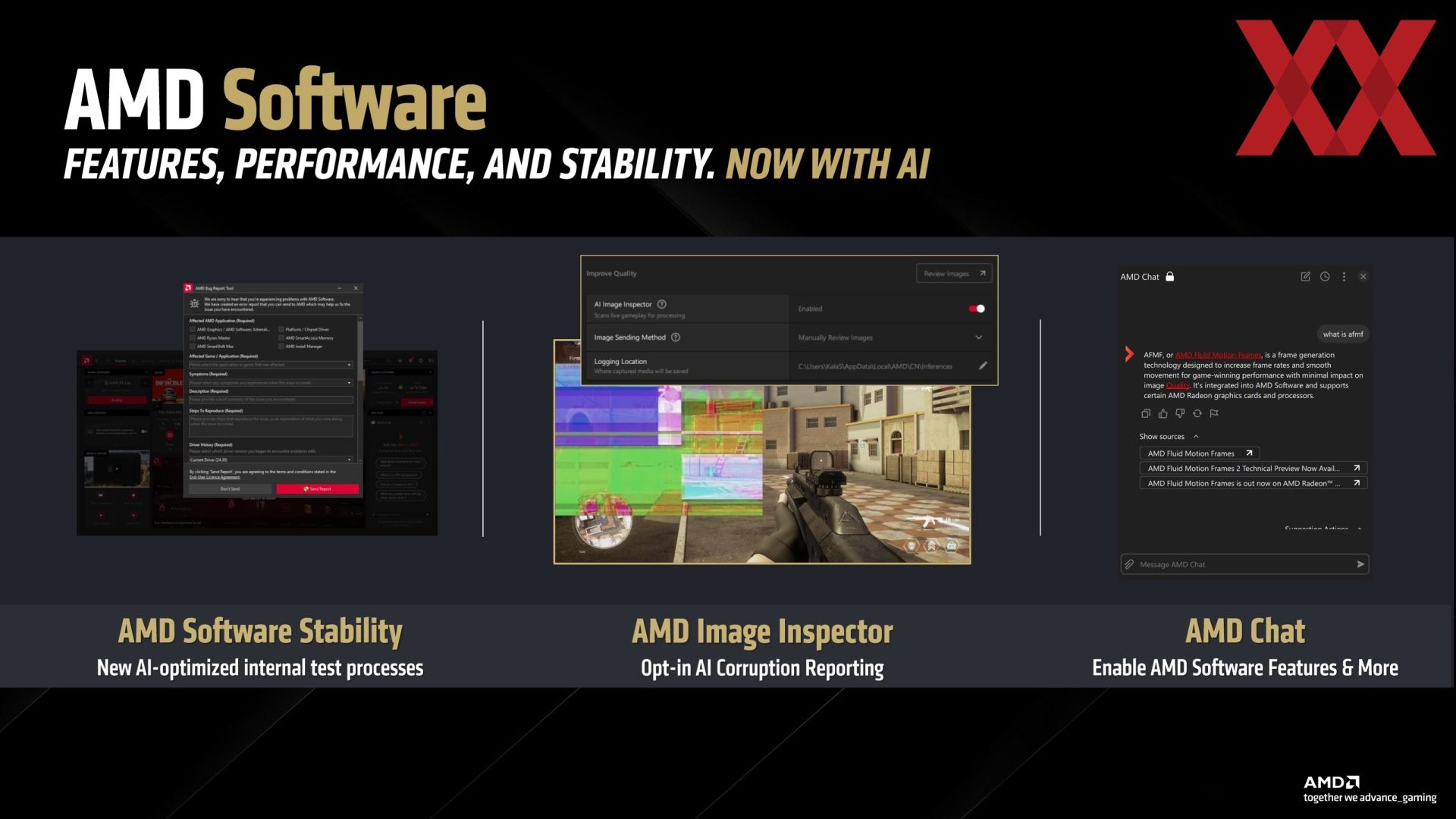The width and height of the screenshot is (1456, 819).
Task: Click the Message AMD Chat input field
Action: click(x=1245, y=564)
